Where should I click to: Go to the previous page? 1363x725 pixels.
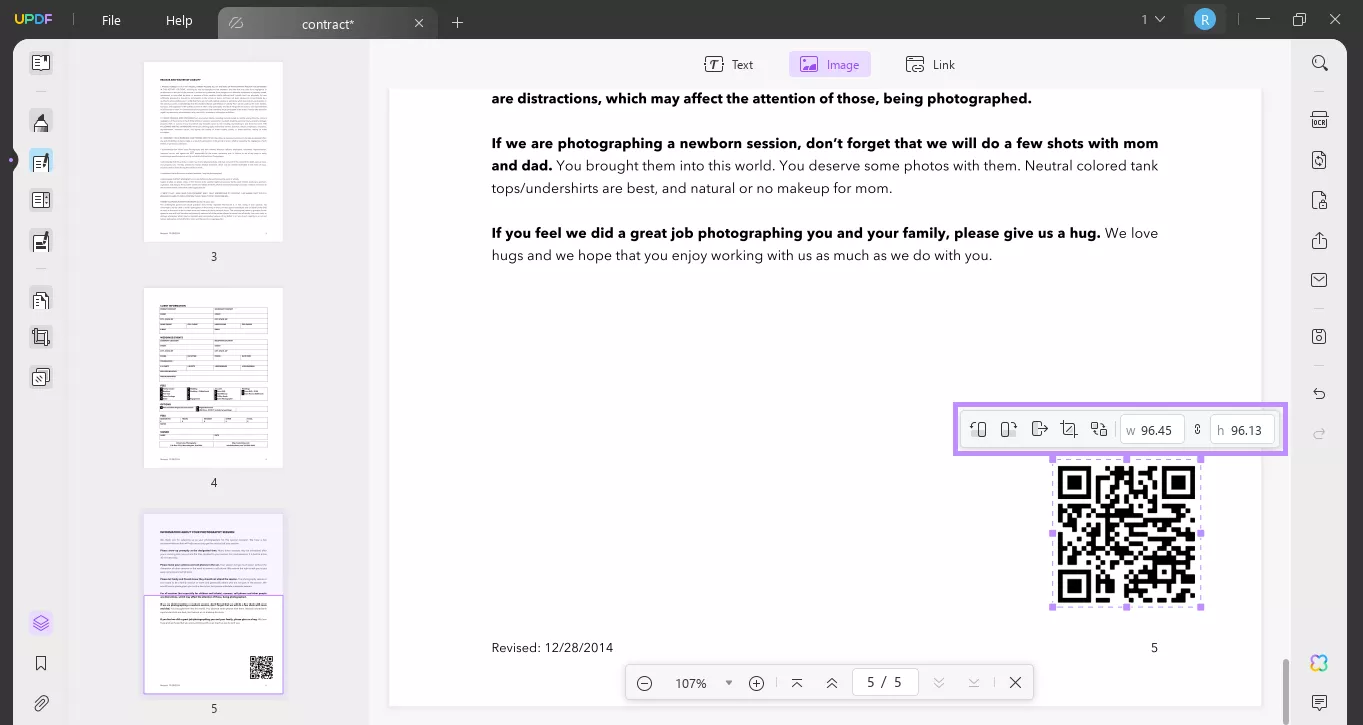pos(832,683)
